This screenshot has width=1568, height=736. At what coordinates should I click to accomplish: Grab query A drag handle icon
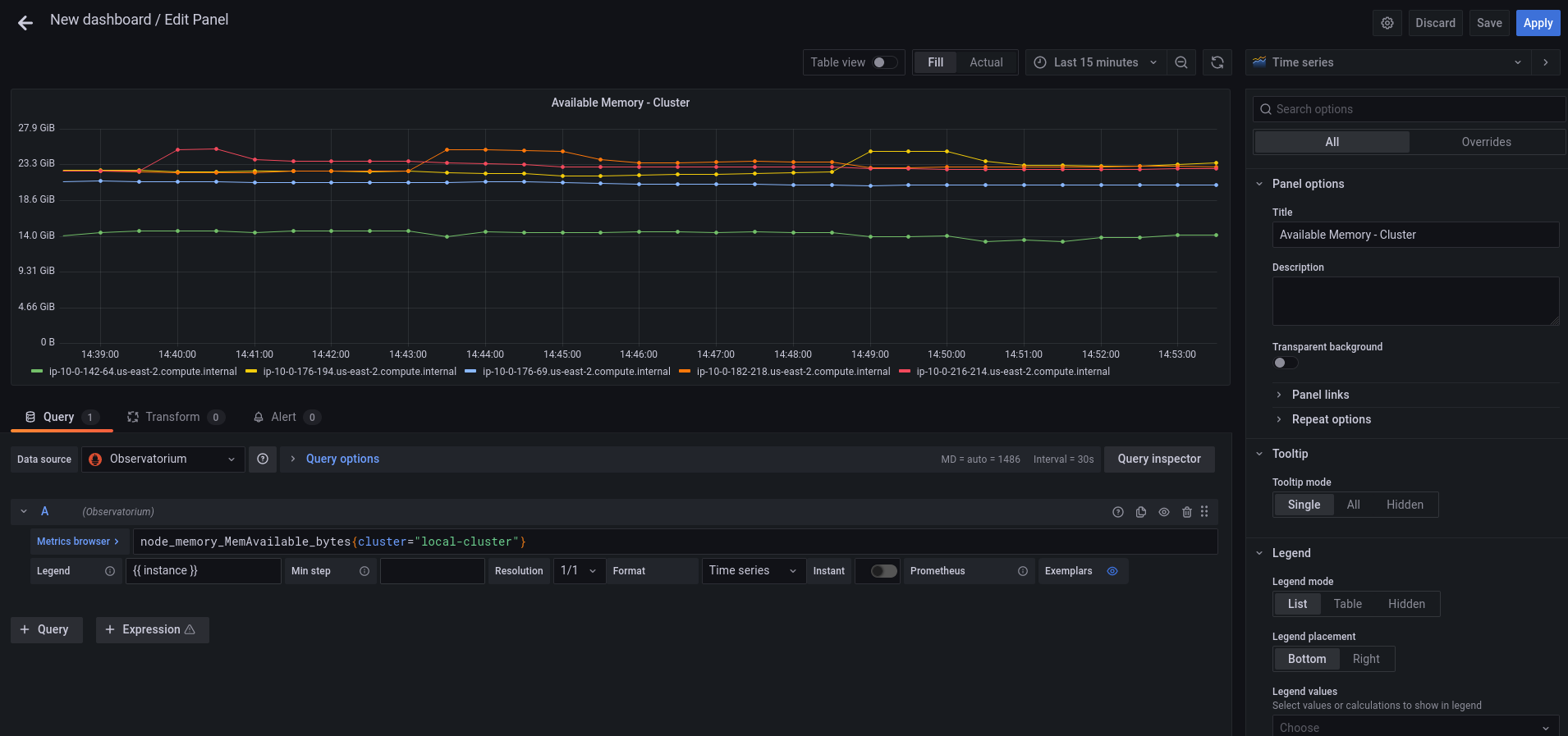(1204, 512)
